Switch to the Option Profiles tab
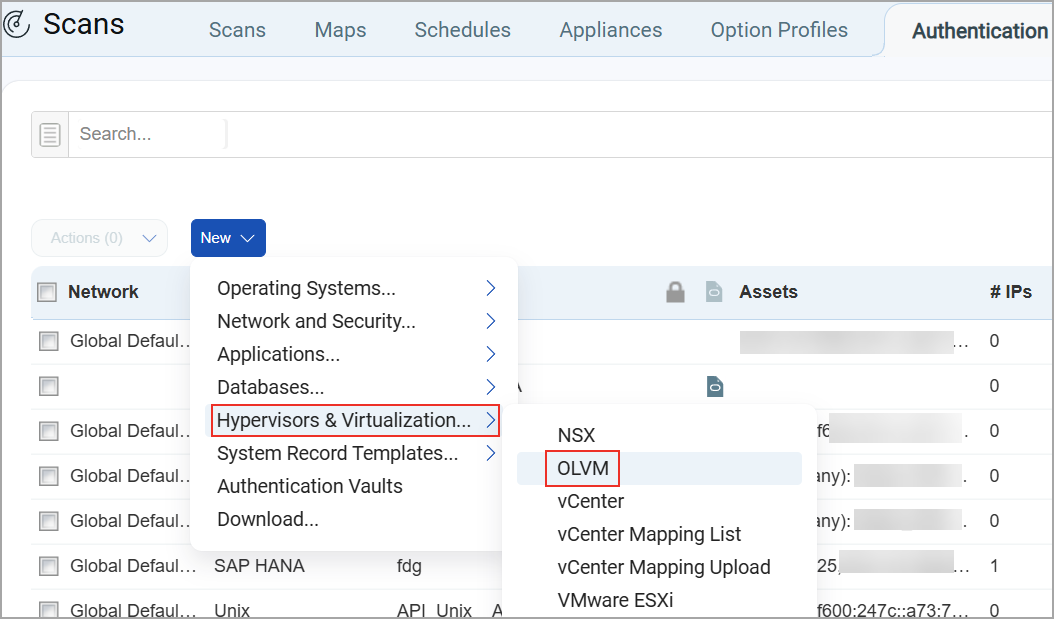Image resolution: width=1054 pixels, height=619 pixels. point(779,30)
